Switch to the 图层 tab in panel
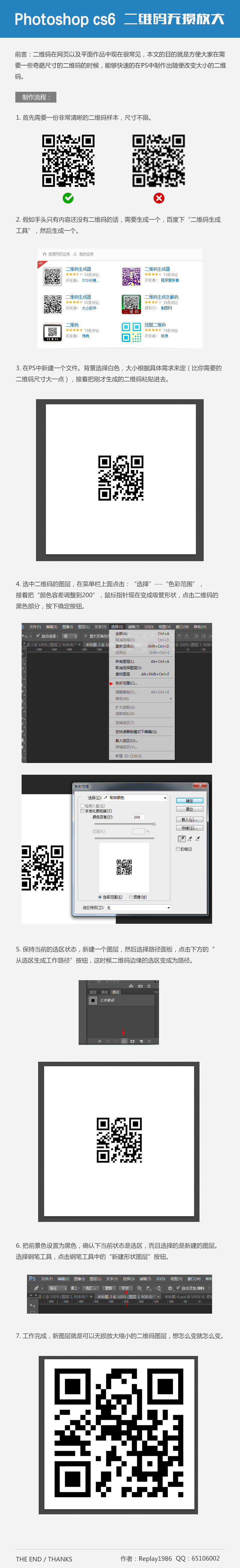The image size is (240, 1568). 93,992
